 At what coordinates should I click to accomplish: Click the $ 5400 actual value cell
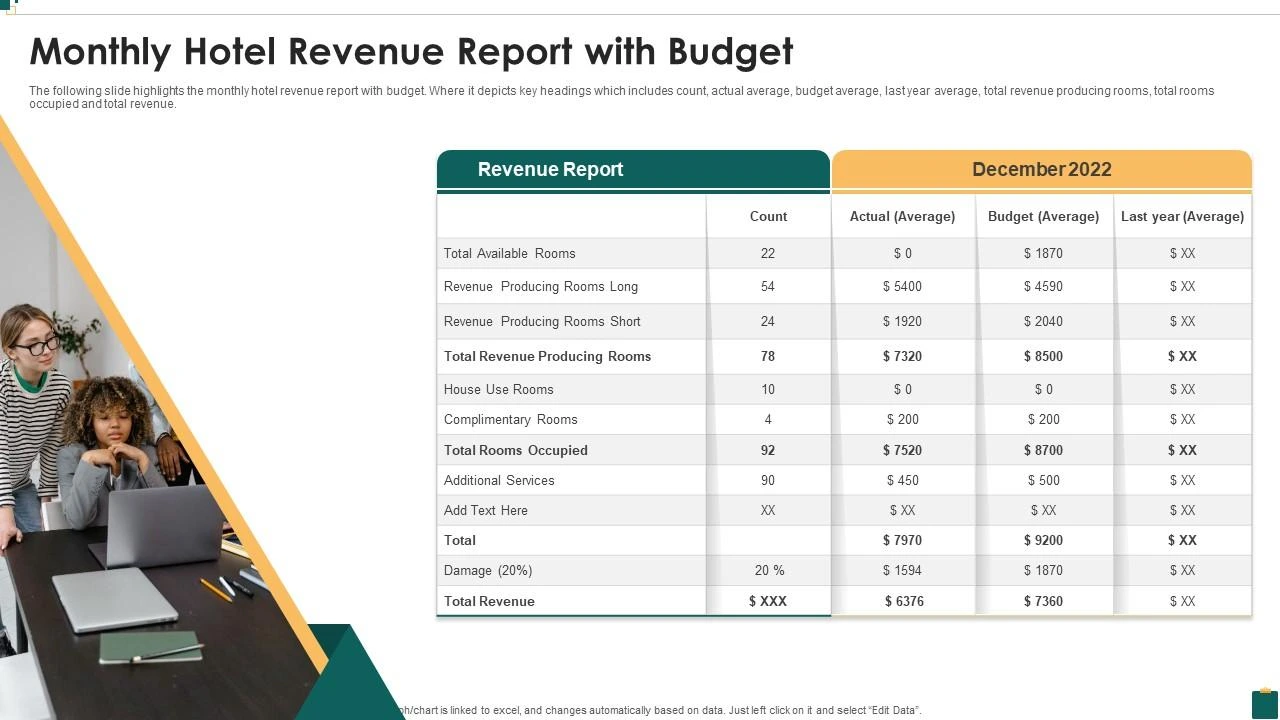[902, 286]
